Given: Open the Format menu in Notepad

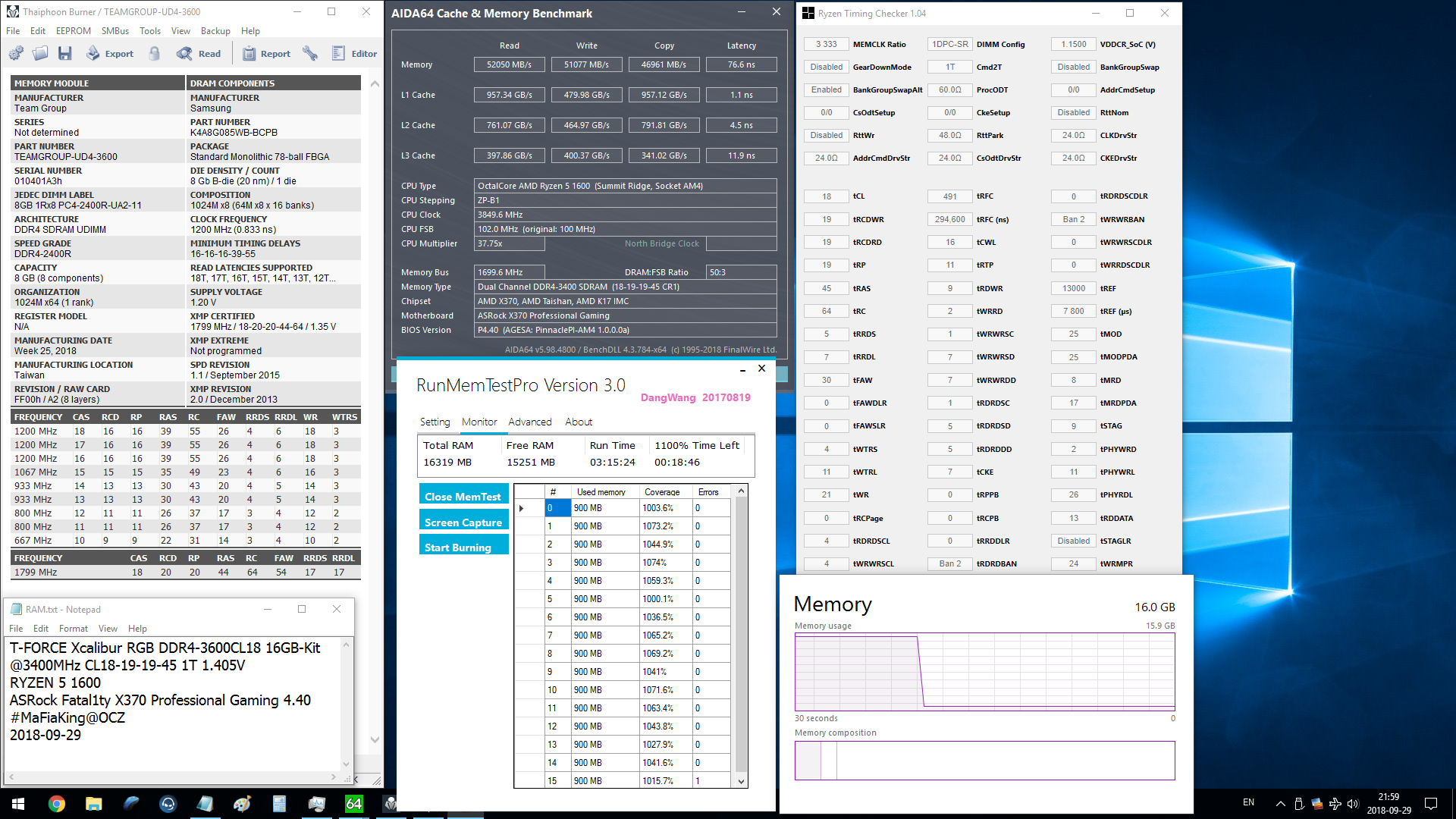Looking at the screenshot, I should coord(73,629).
